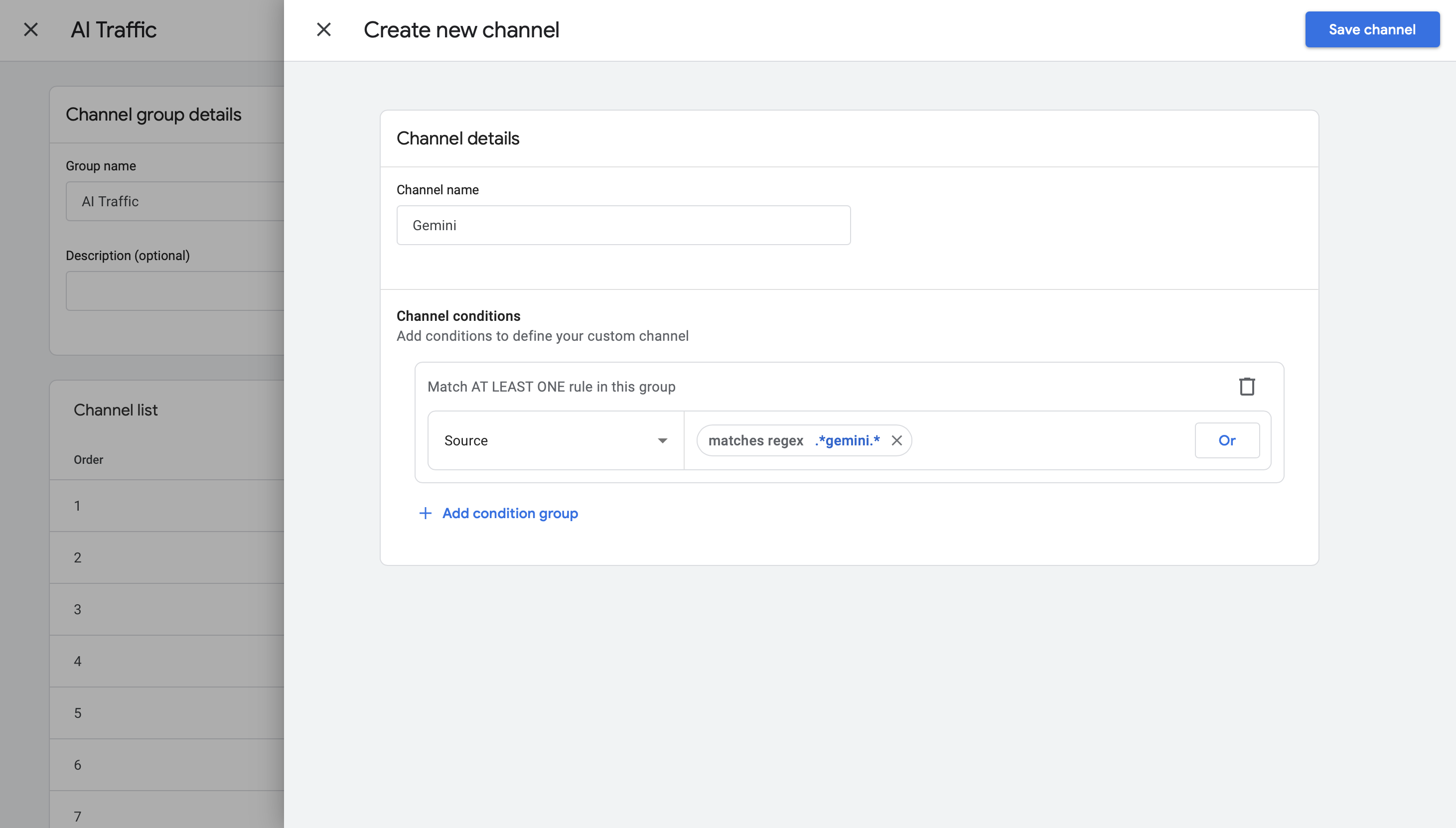Select row 1 in Channel list

166,506
